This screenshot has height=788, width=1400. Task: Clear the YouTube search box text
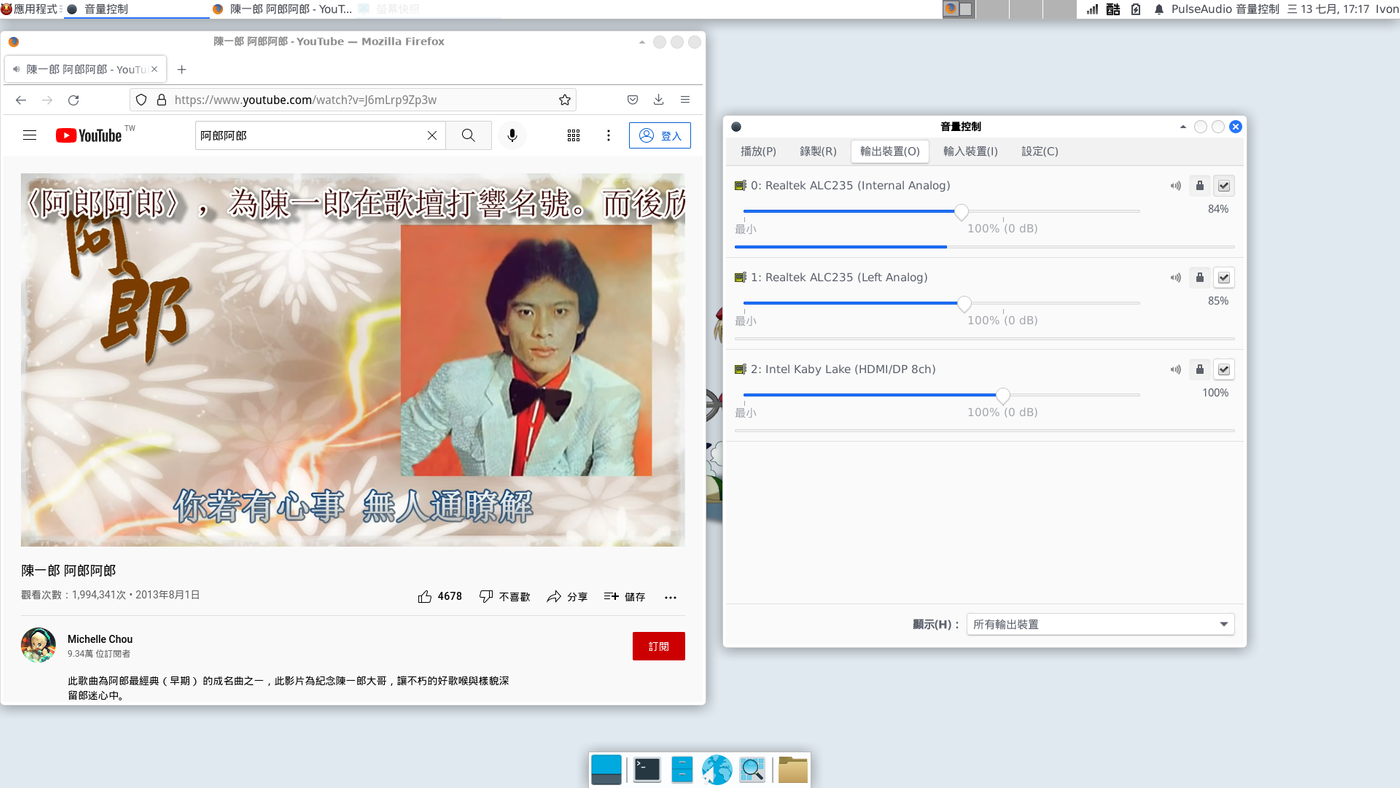click(x=432, y=135)
